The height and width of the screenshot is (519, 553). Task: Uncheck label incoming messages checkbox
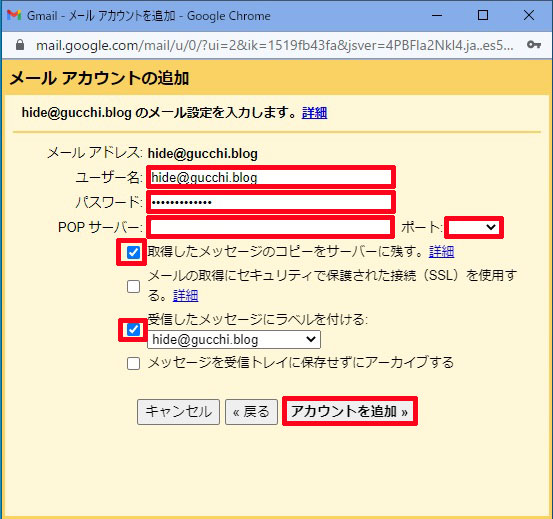[x=133, y=330]
